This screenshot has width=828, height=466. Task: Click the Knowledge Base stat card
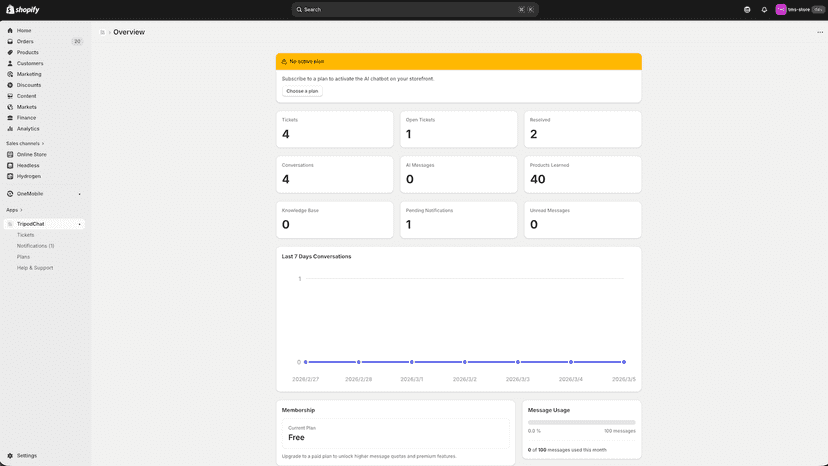coord(335,220)
